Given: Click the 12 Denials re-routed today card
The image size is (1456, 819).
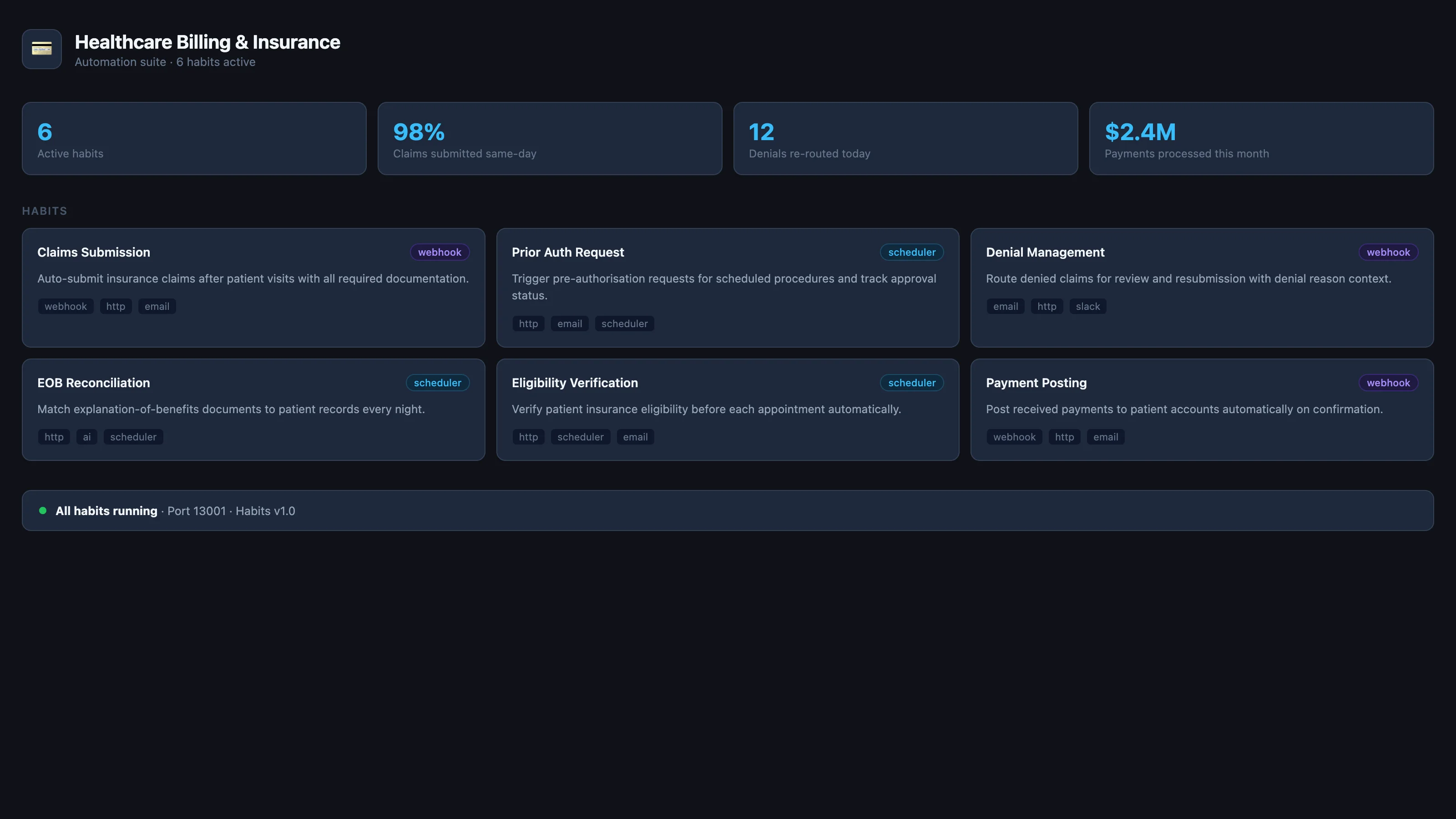Looking at the screenshot, I should tap(905, 138).
